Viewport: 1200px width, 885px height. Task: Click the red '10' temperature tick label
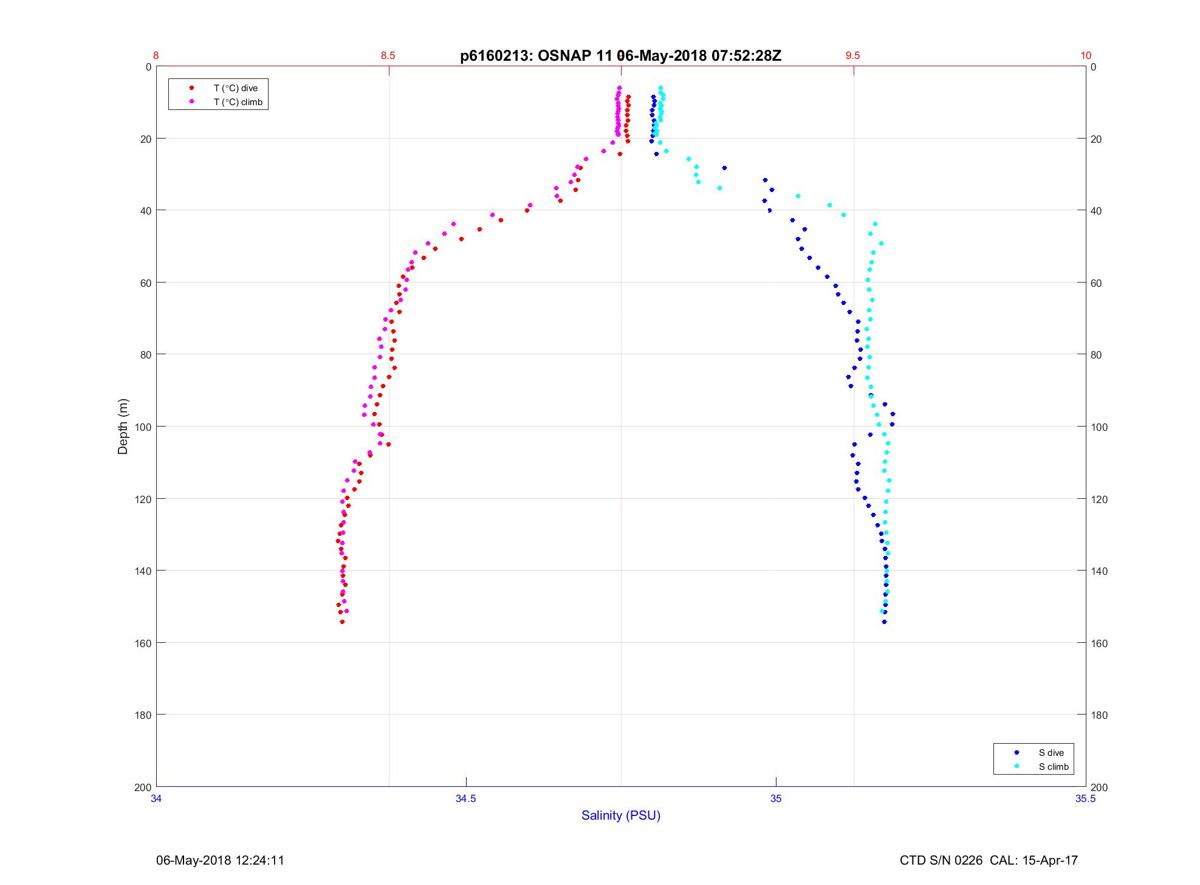pos(1085,56)
